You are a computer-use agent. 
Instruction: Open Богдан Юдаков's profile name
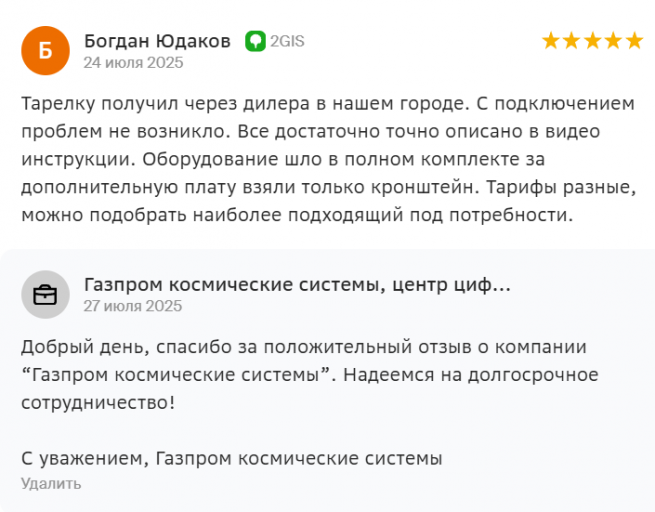[x=157, y=41]
